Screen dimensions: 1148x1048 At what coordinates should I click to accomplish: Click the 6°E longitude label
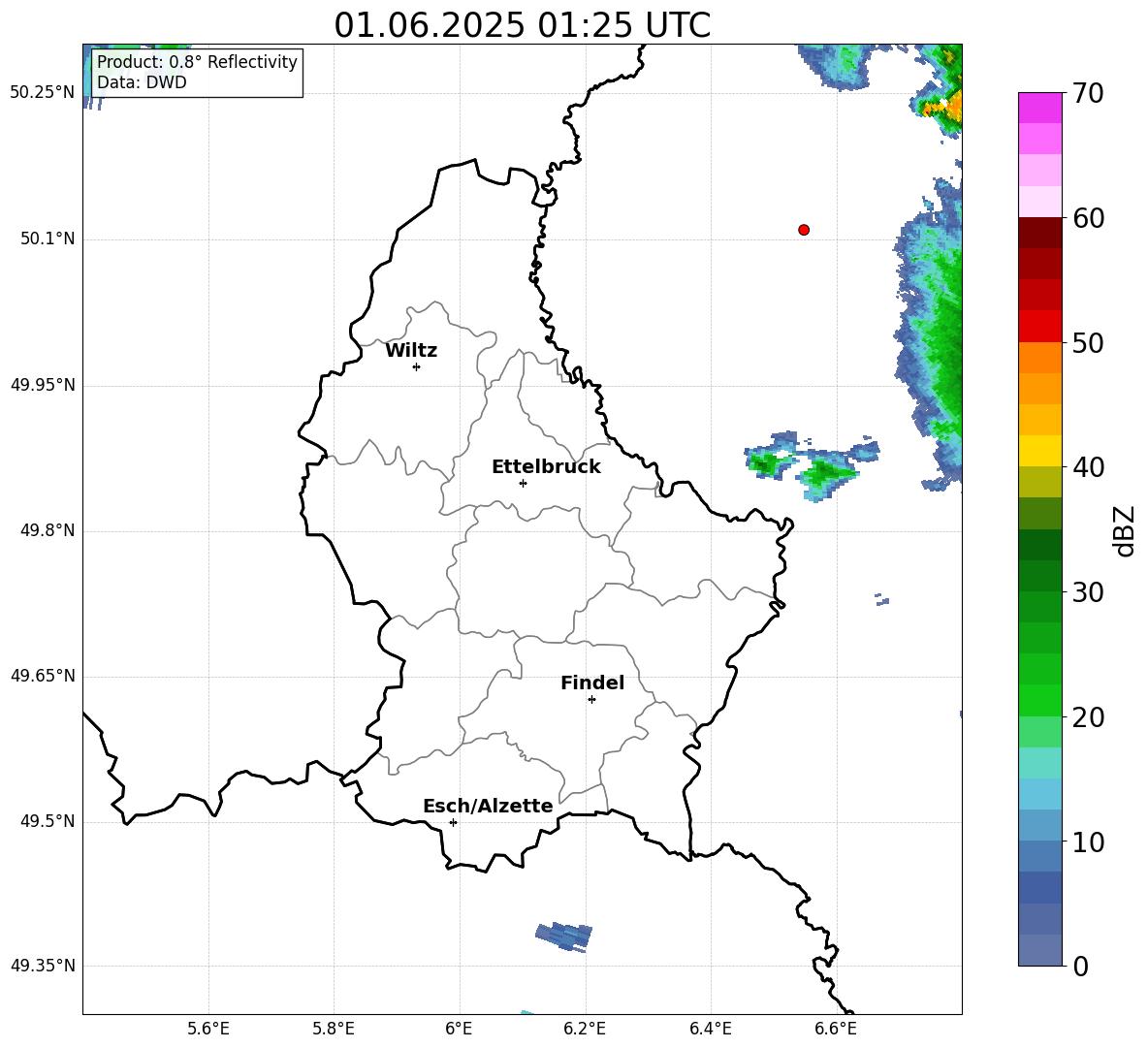pyautogui.click(x=459, y=1029)
